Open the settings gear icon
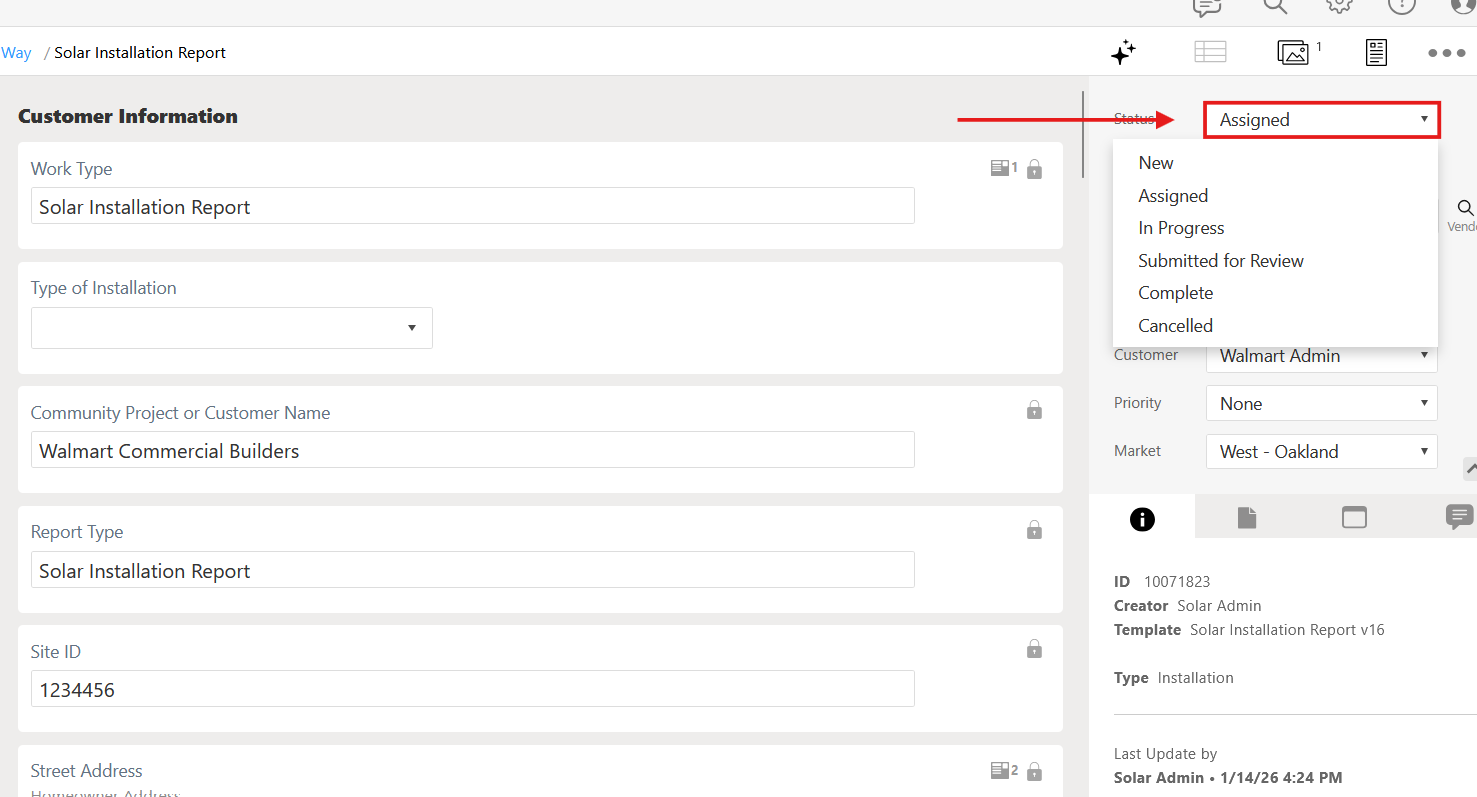Screen dimensions: 1477x797 pyautogui.click(x=1339, y=8)
